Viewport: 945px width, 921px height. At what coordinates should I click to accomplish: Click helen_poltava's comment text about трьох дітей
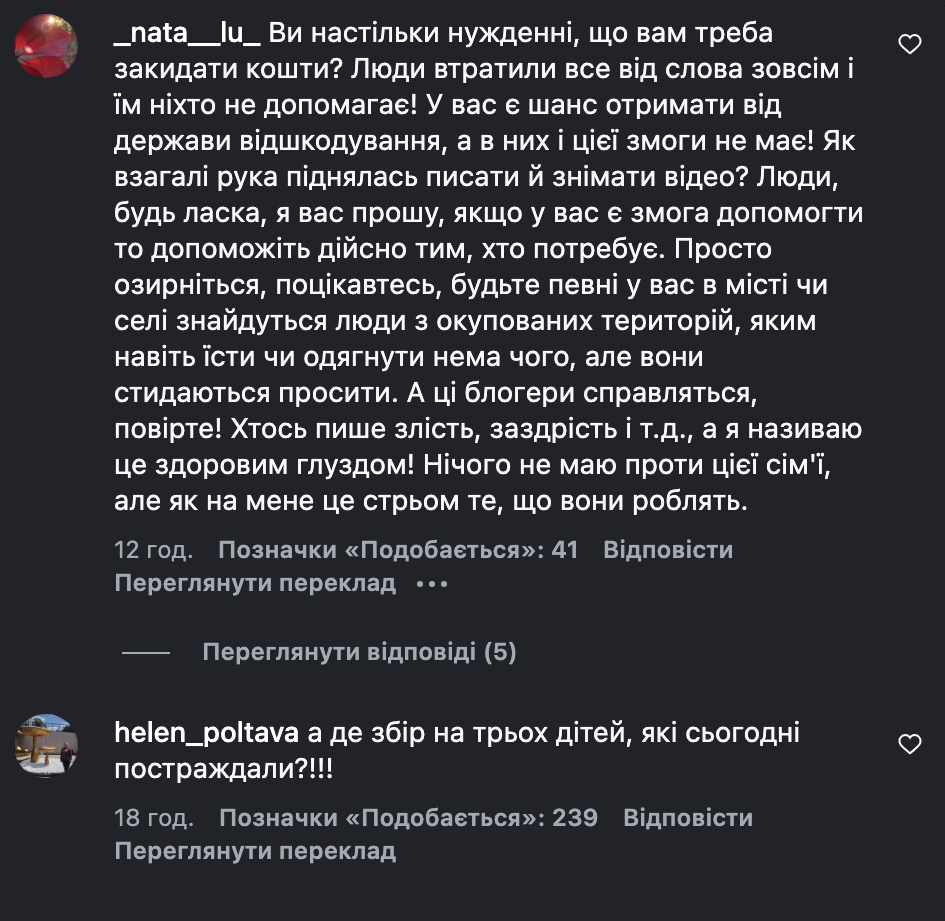click(550, 734)
